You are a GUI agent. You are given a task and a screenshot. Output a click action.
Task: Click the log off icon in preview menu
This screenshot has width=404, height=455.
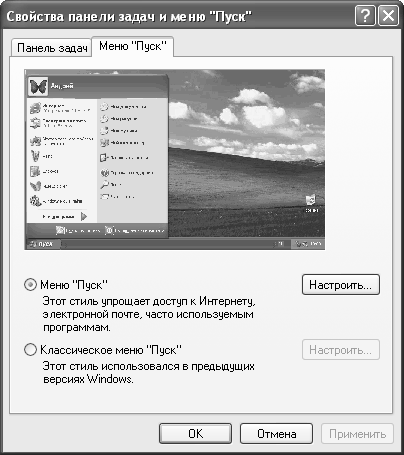(60, 230)
